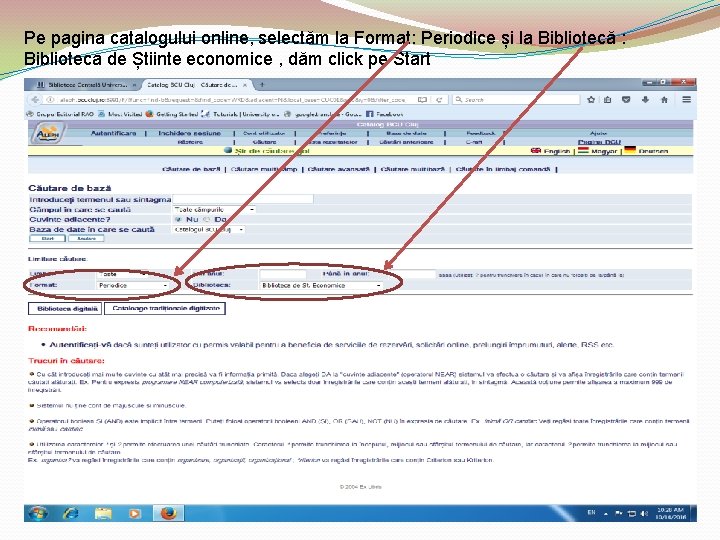Close the Catalog BCU Cluj tab
Viewport: 720px width, 540px height.
[245, 85]
